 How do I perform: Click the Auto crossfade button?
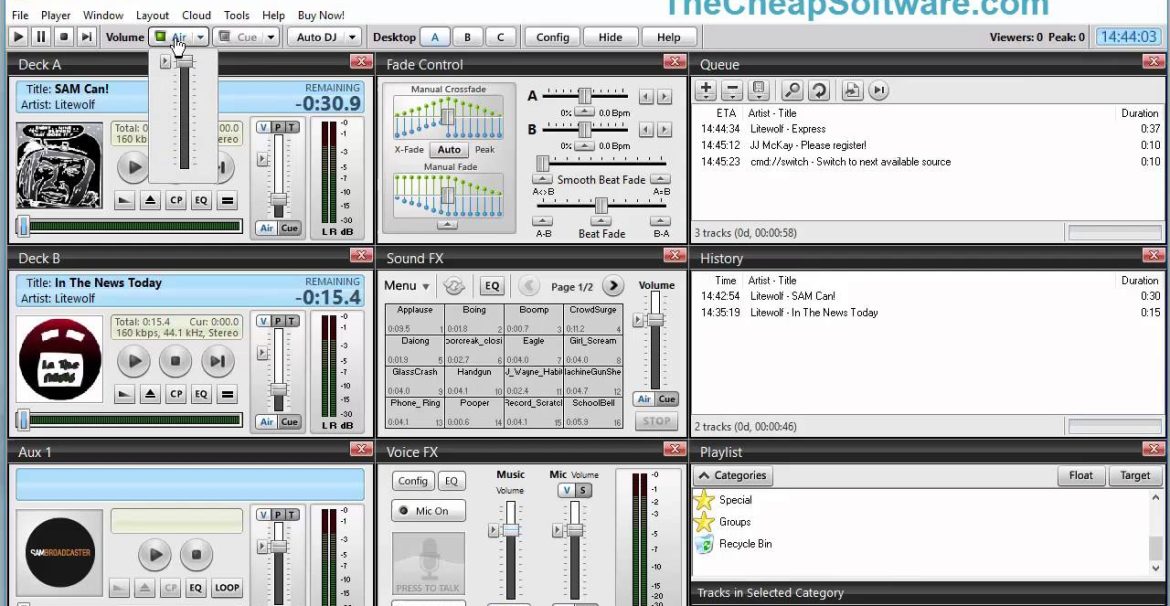(448, 149)
